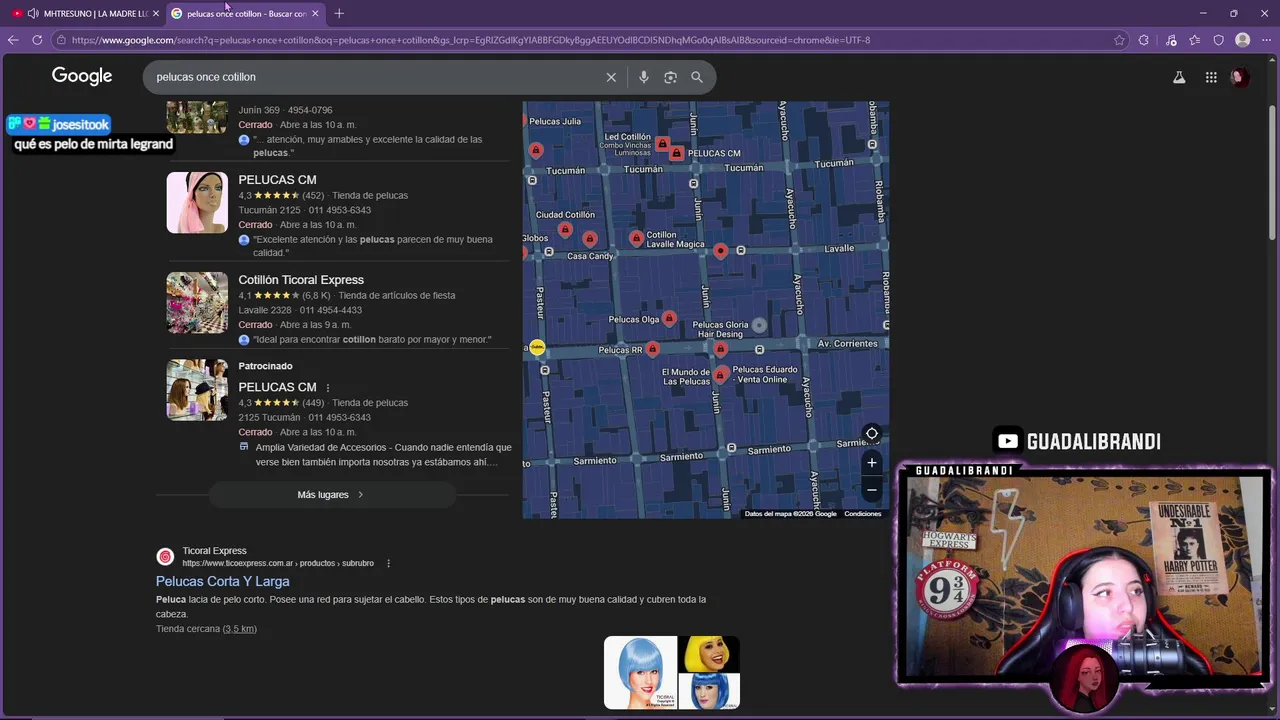Viewport: 1280px width, 720px height.
Task: Click the Ticoral Express favicon
Action: point(165,557)
